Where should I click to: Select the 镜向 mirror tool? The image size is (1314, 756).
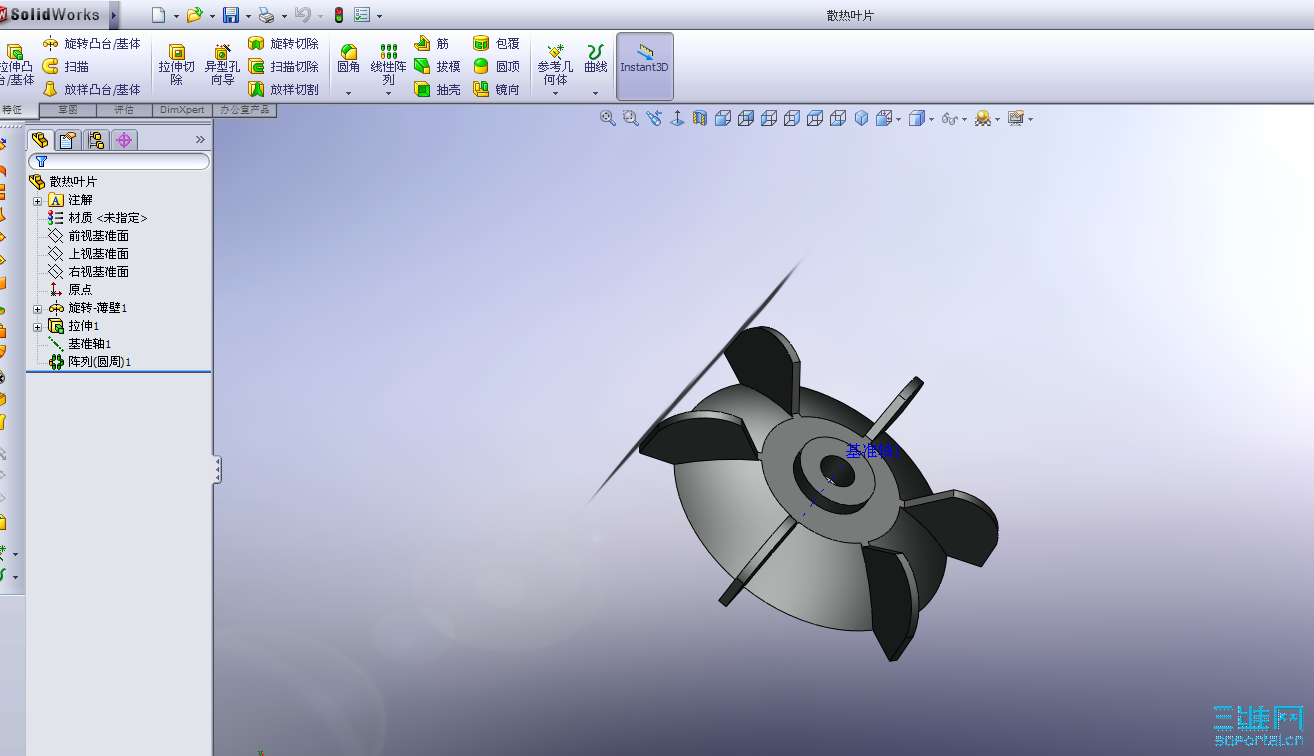pyautogui.click(x=497, y=90)
